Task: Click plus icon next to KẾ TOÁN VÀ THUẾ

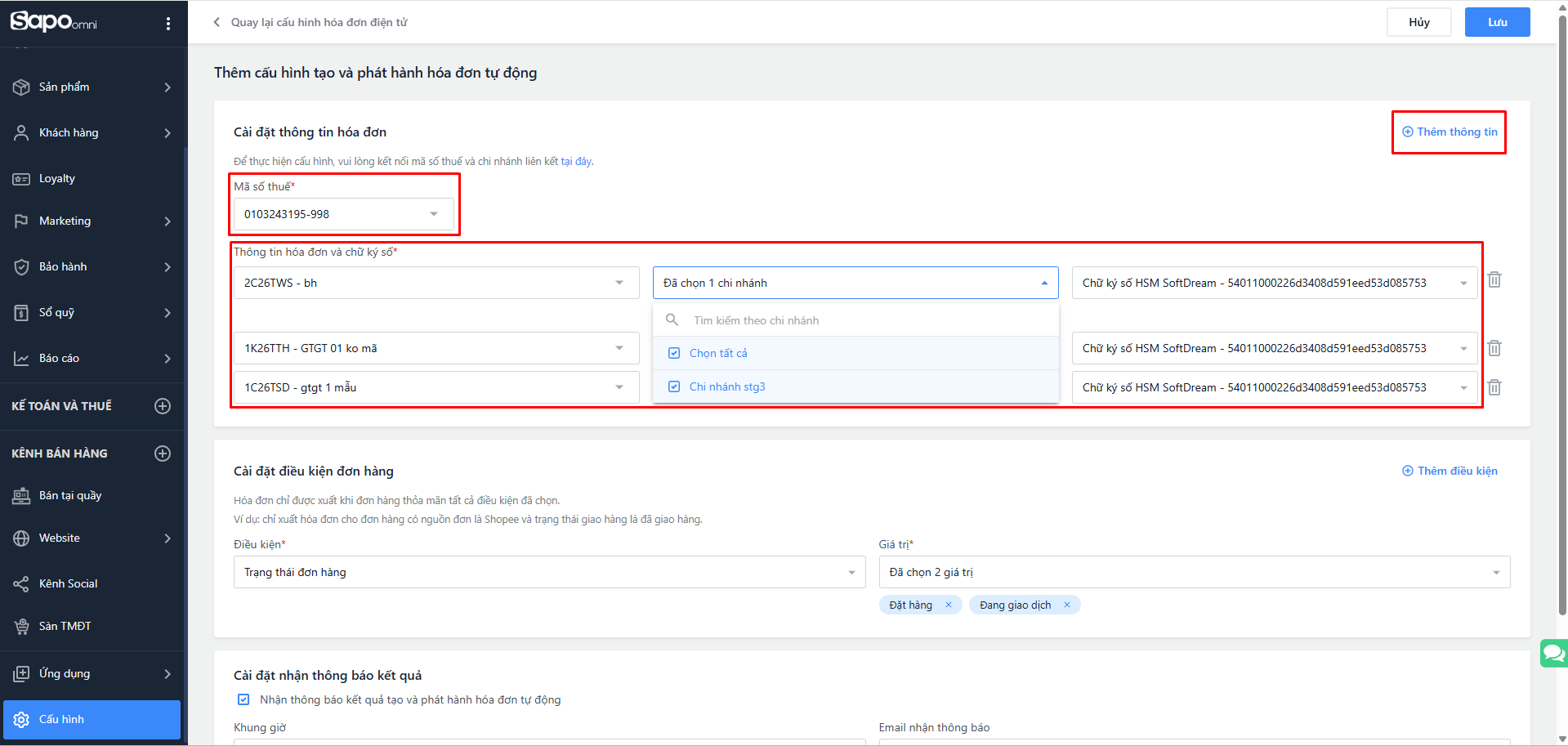Action: point(163,406)
